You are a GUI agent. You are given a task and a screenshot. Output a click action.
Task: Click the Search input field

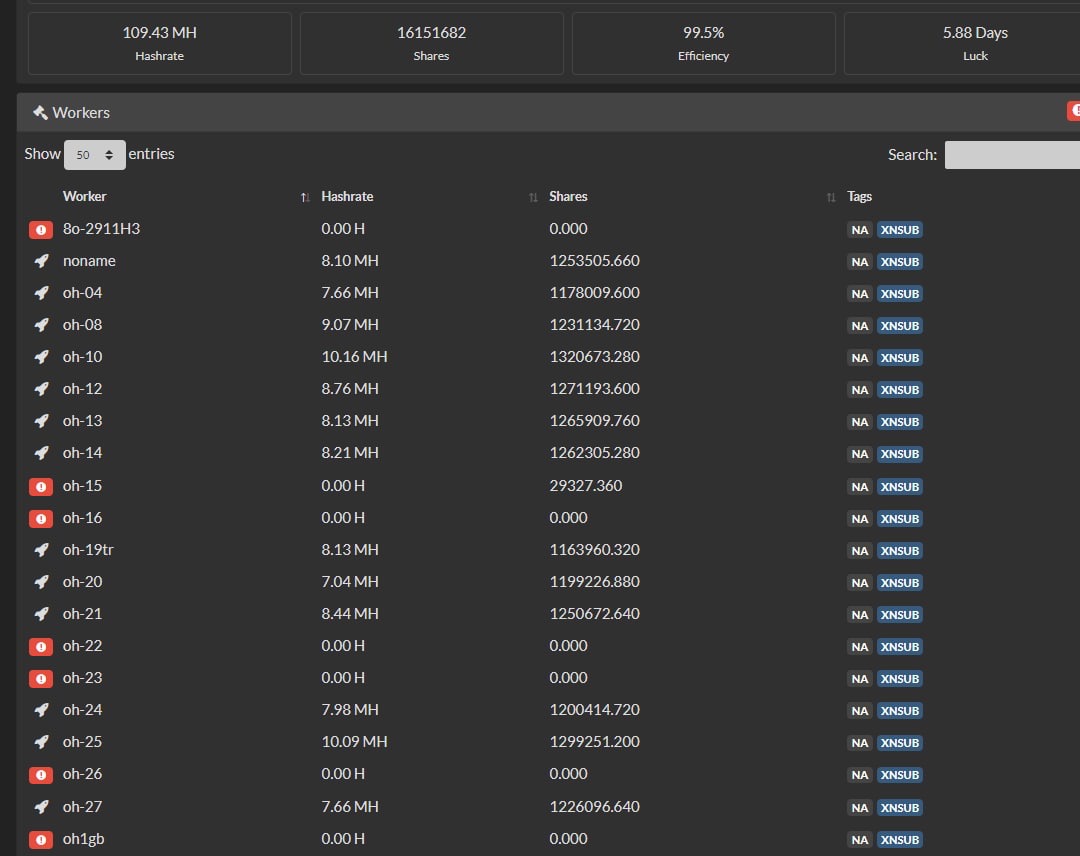(1012, 155)
